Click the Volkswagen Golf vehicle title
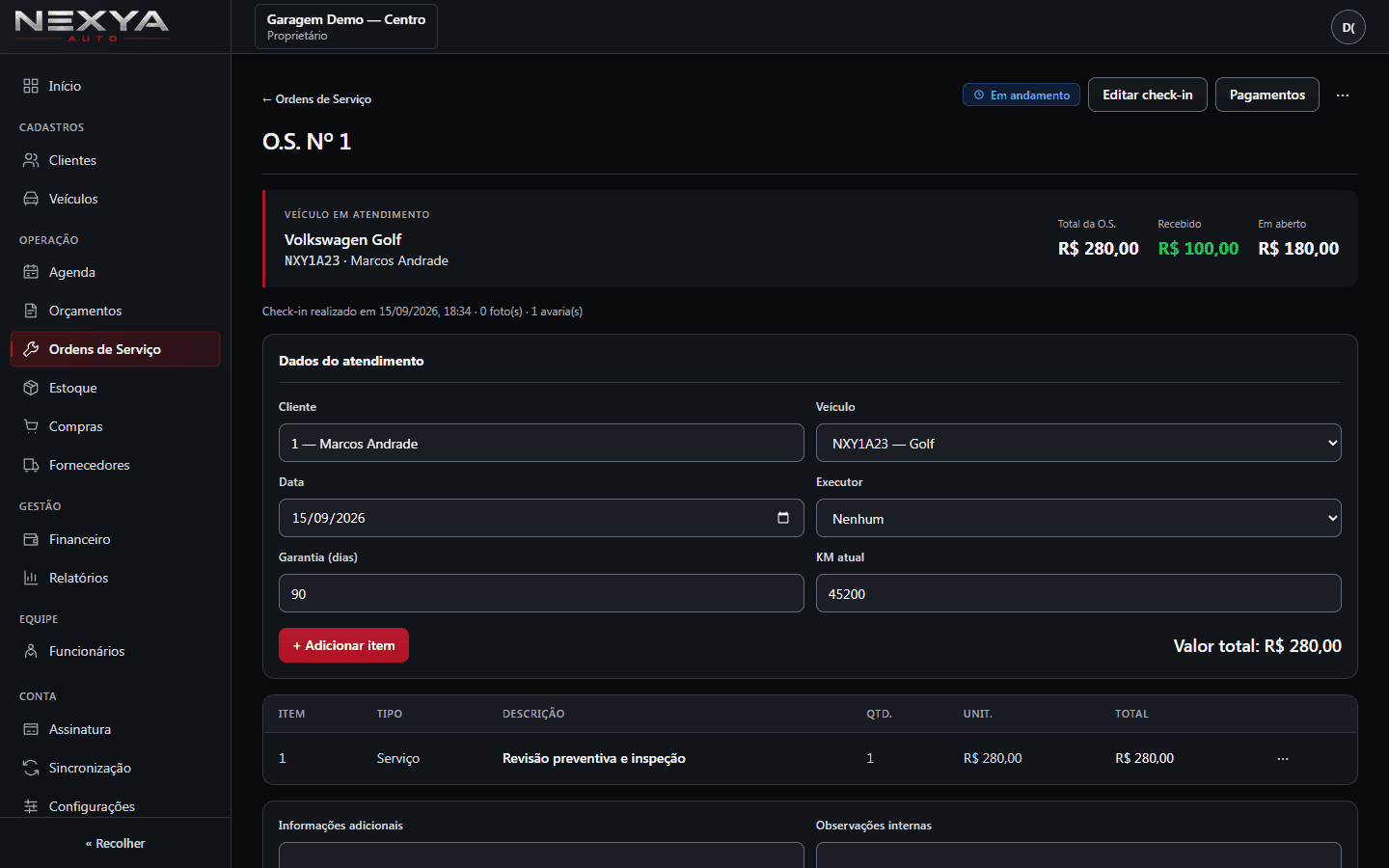1389x868 pixels. [x=342, y=239]
